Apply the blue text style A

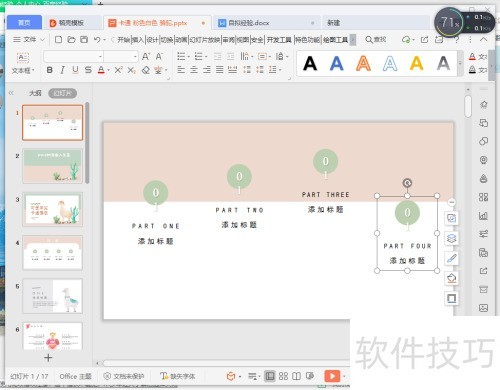tap(336, 63)
